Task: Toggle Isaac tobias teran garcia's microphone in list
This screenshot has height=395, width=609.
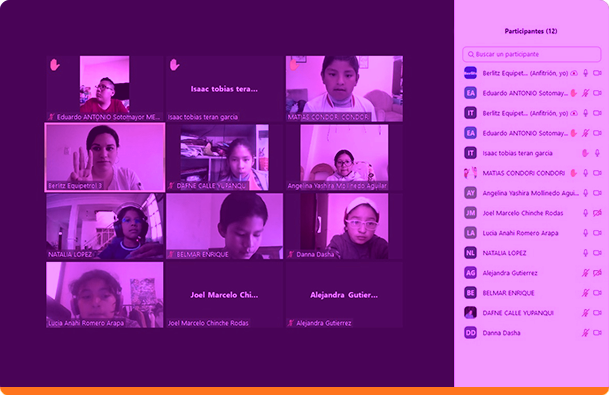Action: tap(597, 153)
